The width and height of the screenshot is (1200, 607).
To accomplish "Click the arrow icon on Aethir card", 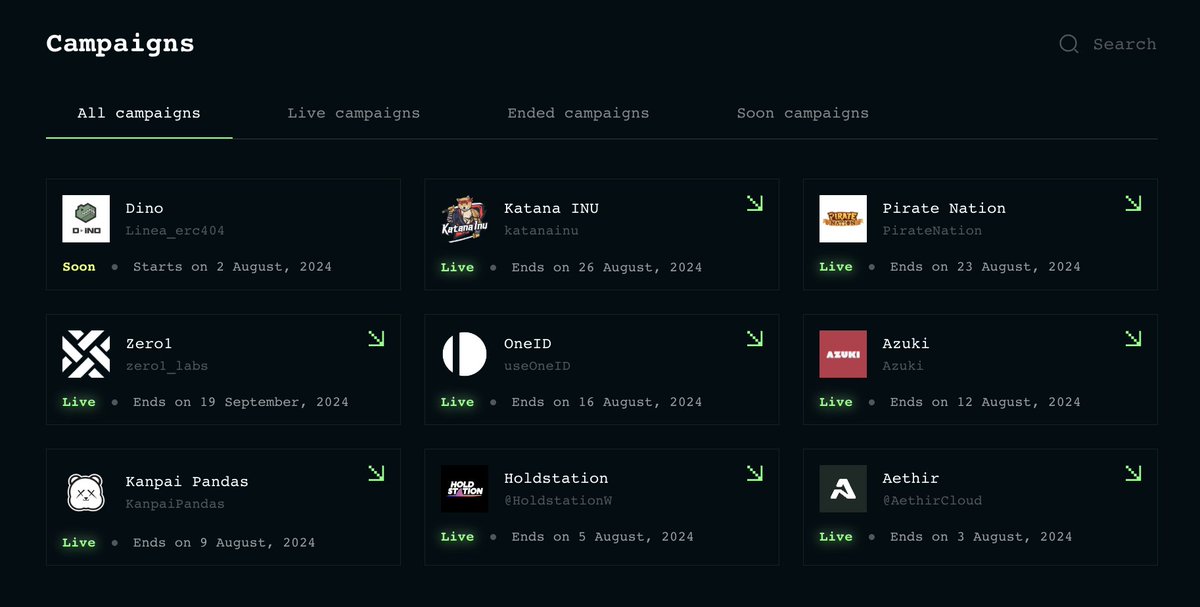I will 1133,473.
